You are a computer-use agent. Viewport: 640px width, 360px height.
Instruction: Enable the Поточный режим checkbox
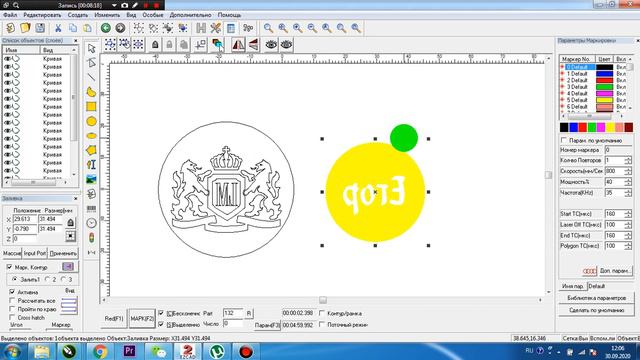pos(322,324)
